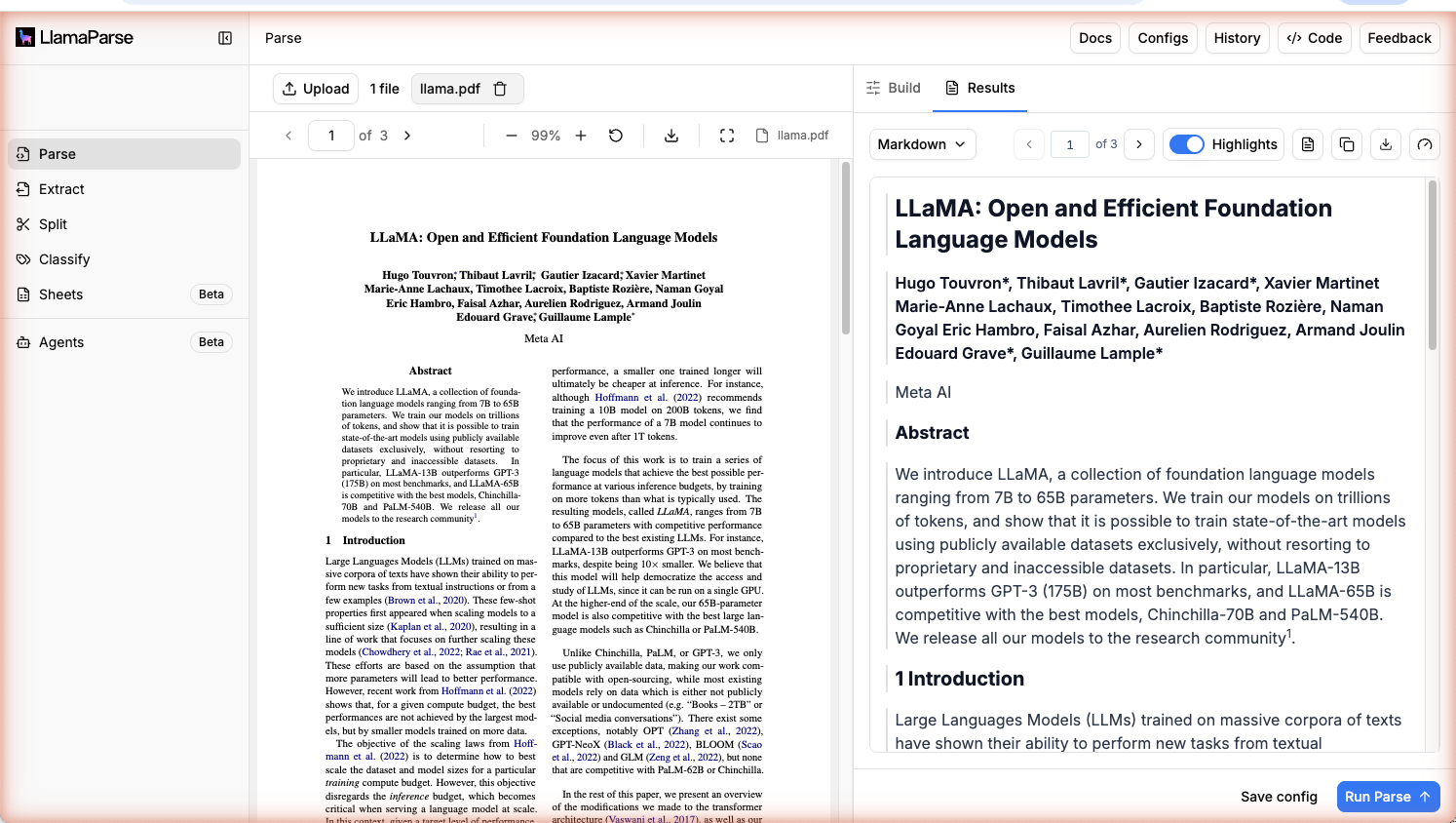Image resolution: width=1456 pixels, height=823 pixels.
Task: Open the job metrics gauge icon
Action: 1424,143
